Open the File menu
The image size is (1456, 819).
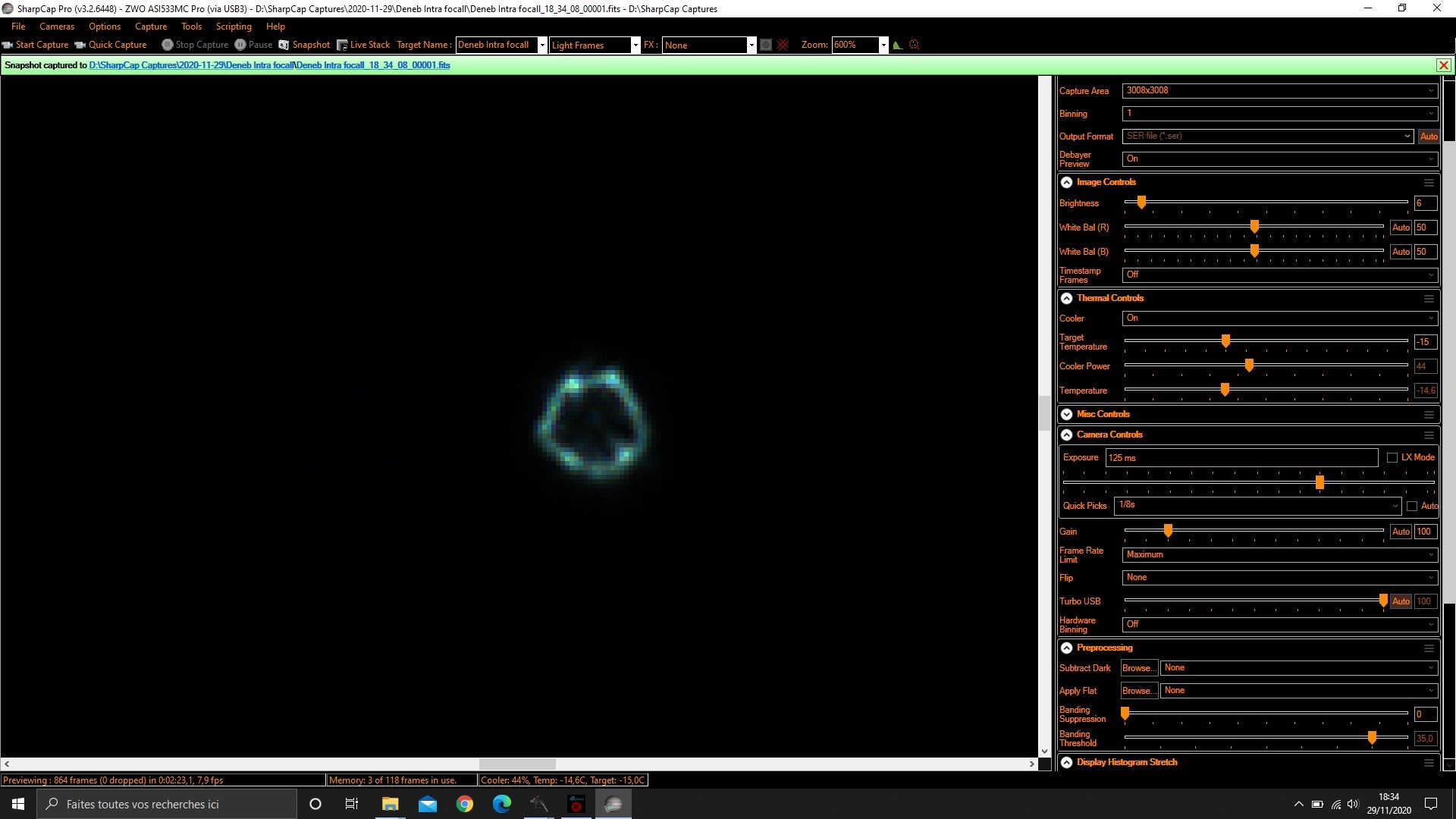[x=18, y=27]
